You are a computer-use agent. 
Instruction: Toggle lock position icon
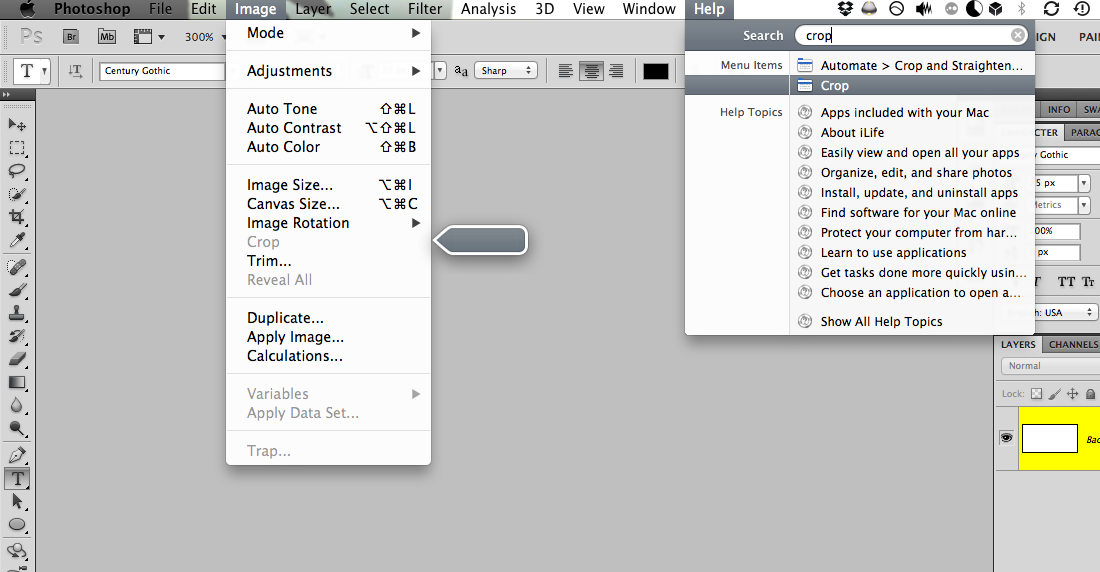[x=1073, y=394]
